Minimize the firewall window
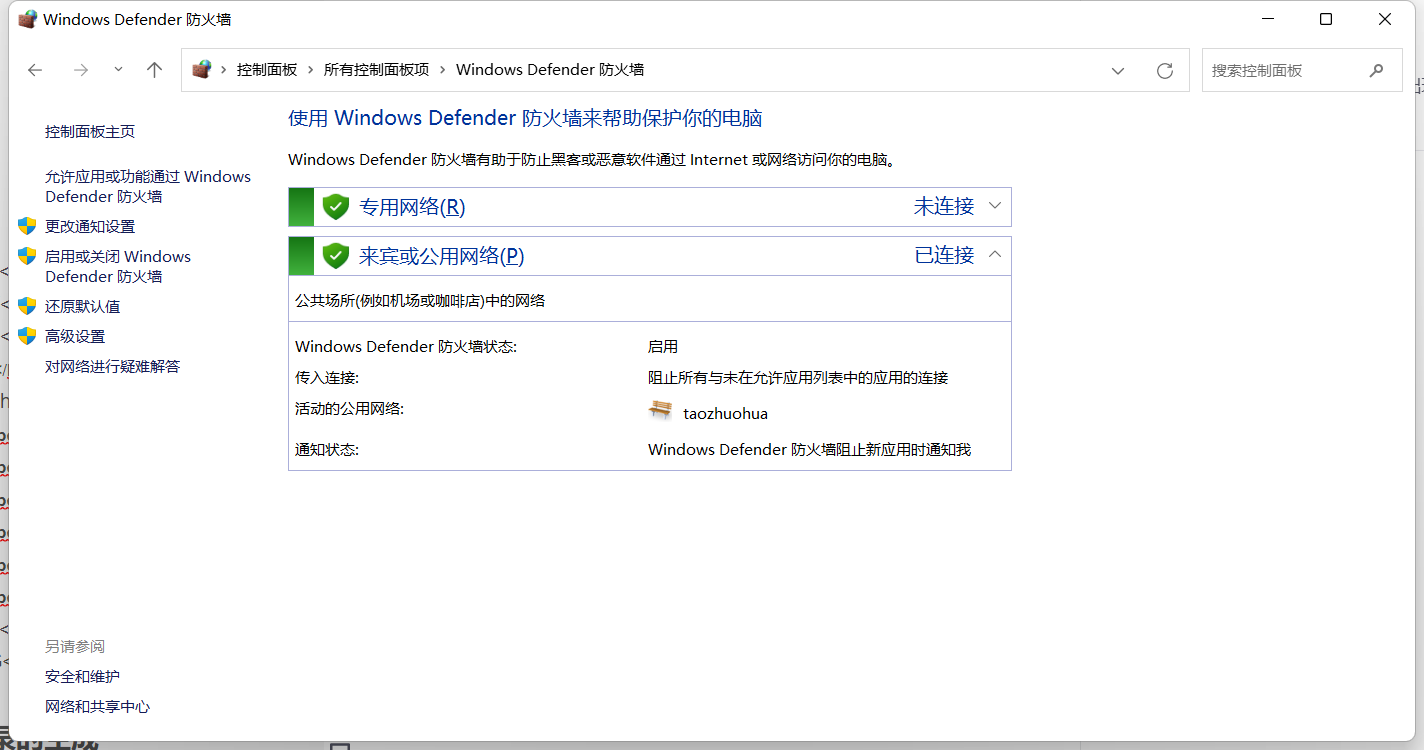Image resolution: width=1424 pixels, height=750 pixels. pos(1267,19)
